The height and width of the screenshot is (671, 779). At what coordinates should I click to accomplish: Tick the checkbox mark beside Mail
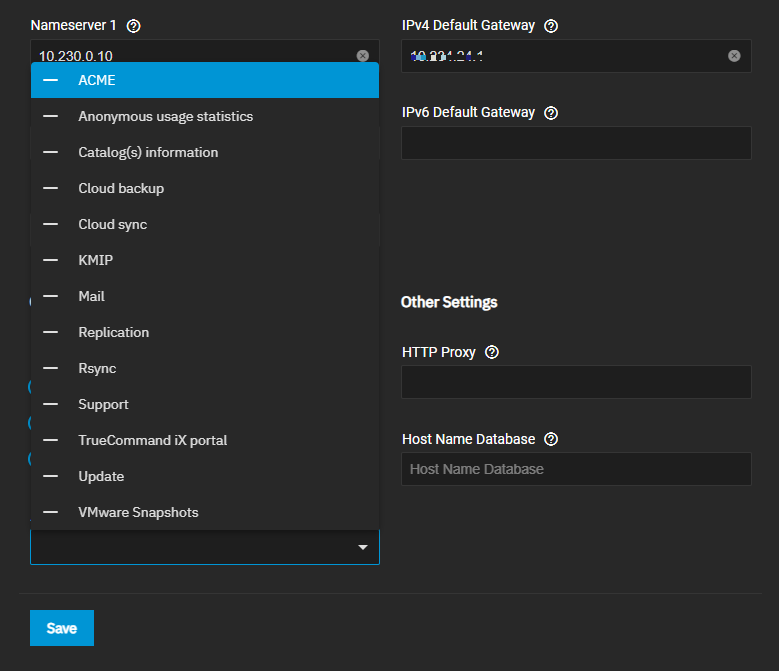click(50, 297)
